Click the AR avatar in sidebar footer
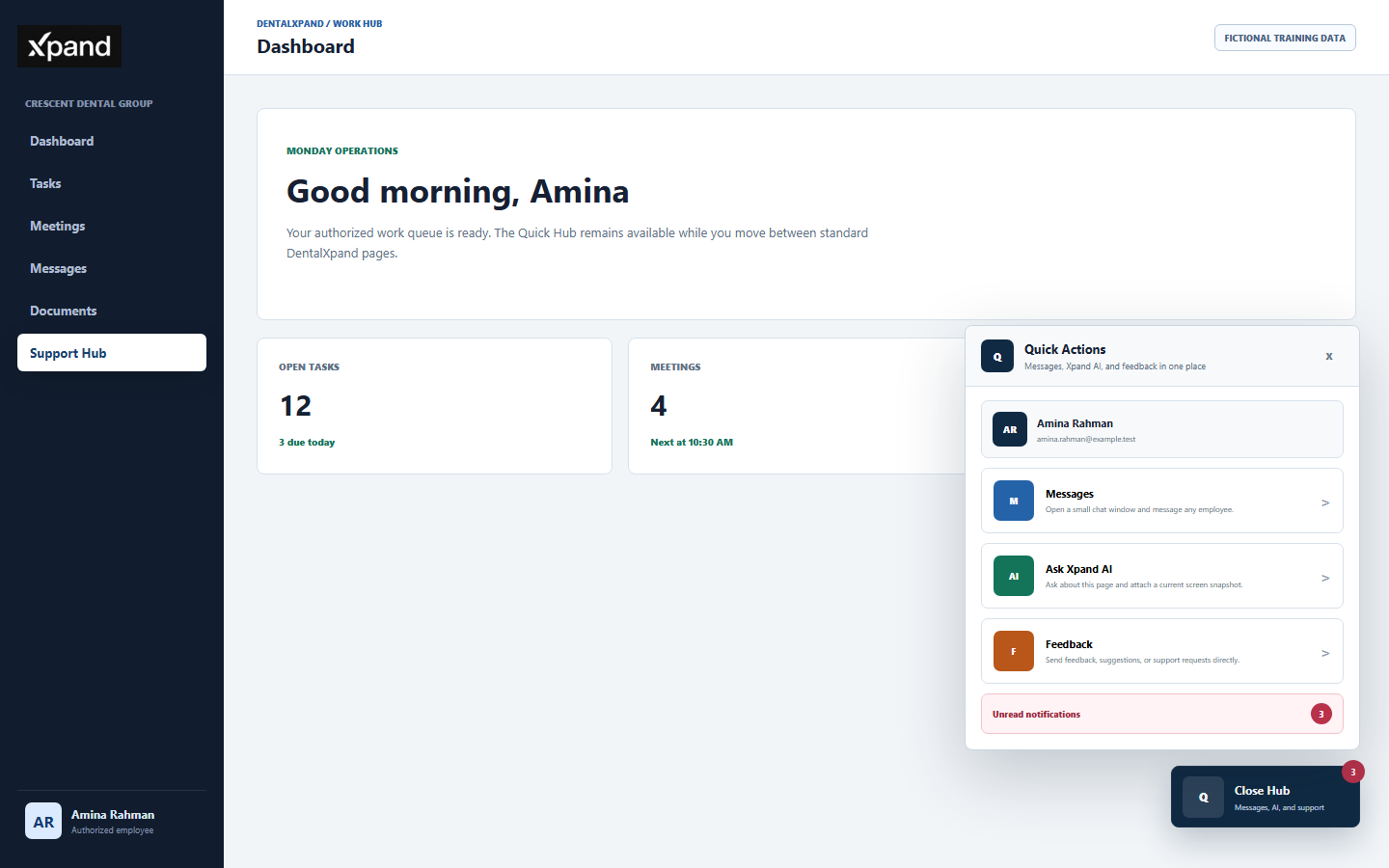 pos(43,822)
